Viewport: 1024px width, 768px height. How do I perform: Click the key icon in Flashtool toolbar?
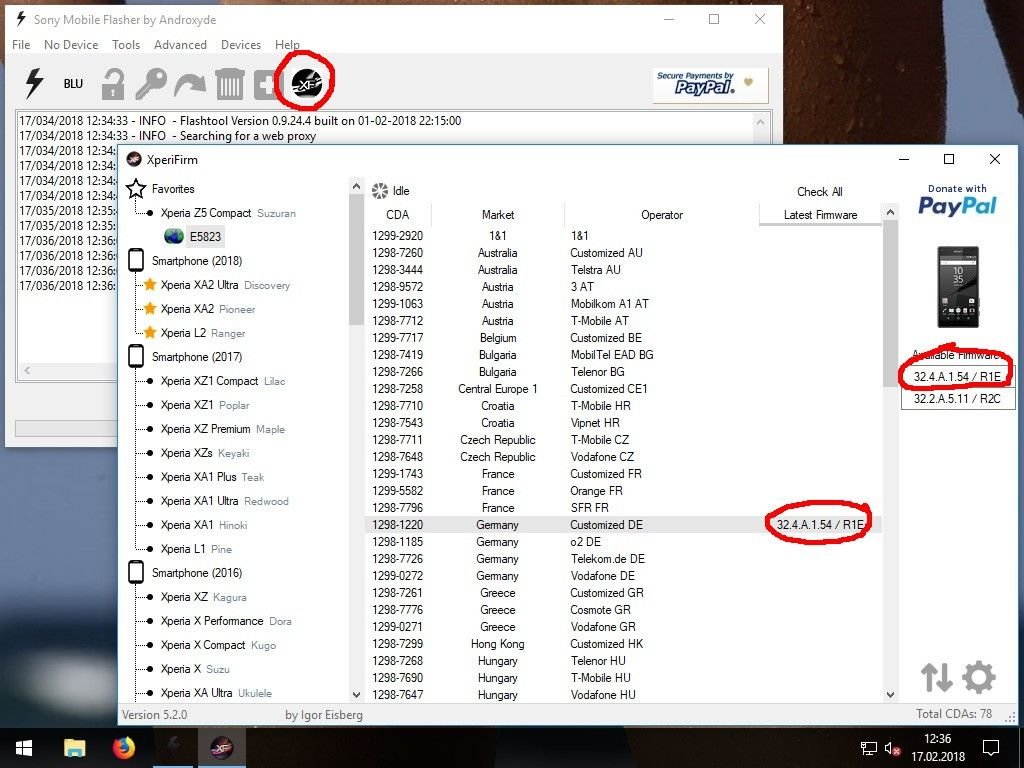click(151, 84)
